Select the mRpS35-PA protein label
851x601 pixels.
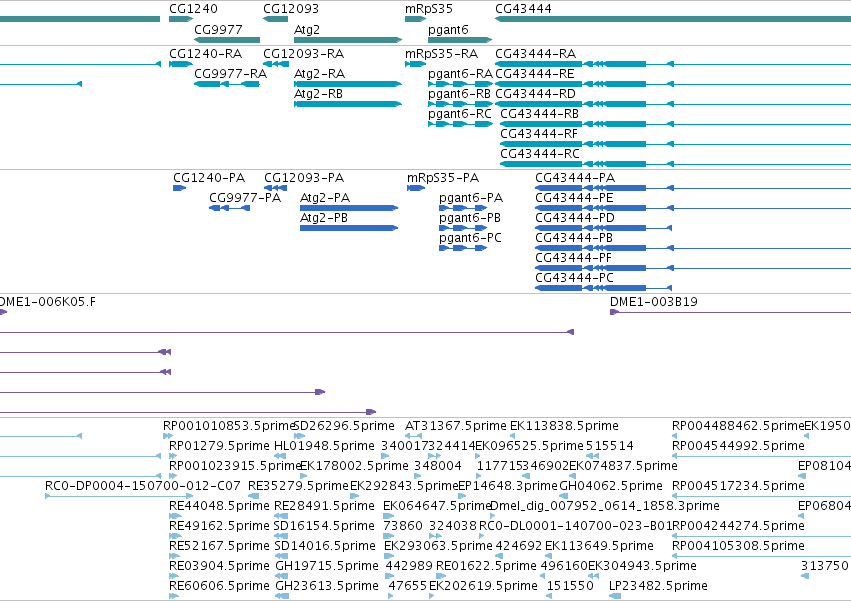443,178
